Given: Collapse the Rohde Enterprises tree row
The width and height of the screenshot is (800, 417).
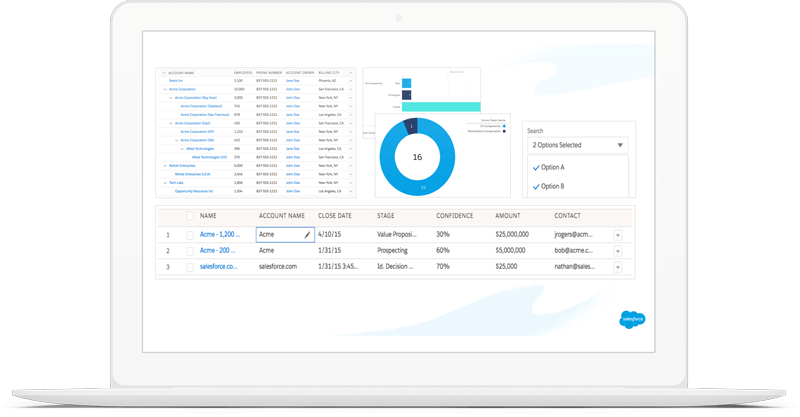Looking at the screenshot, I should click(165, 165).
